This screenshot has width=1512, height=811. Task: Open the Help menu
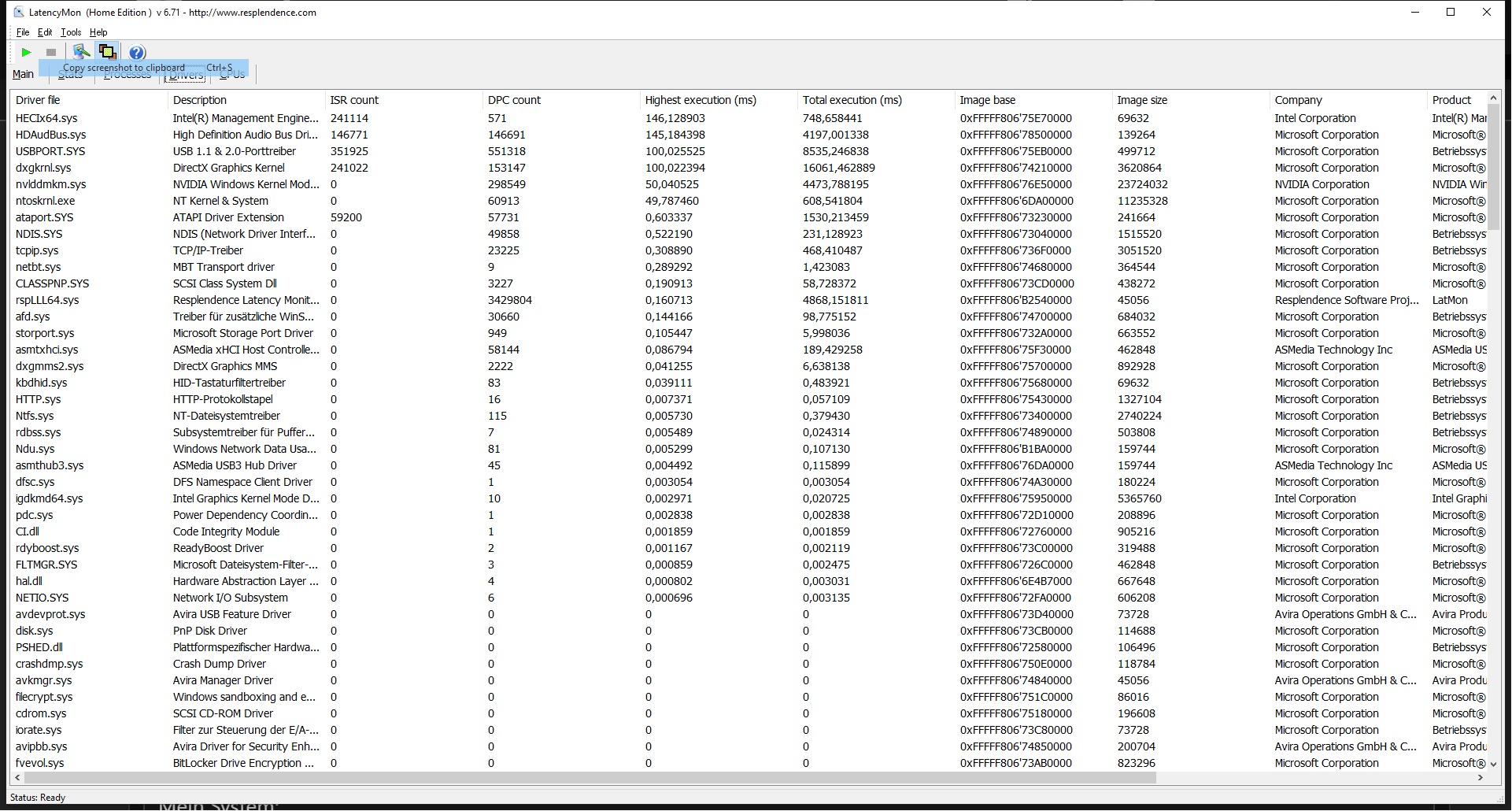point(98,32)
